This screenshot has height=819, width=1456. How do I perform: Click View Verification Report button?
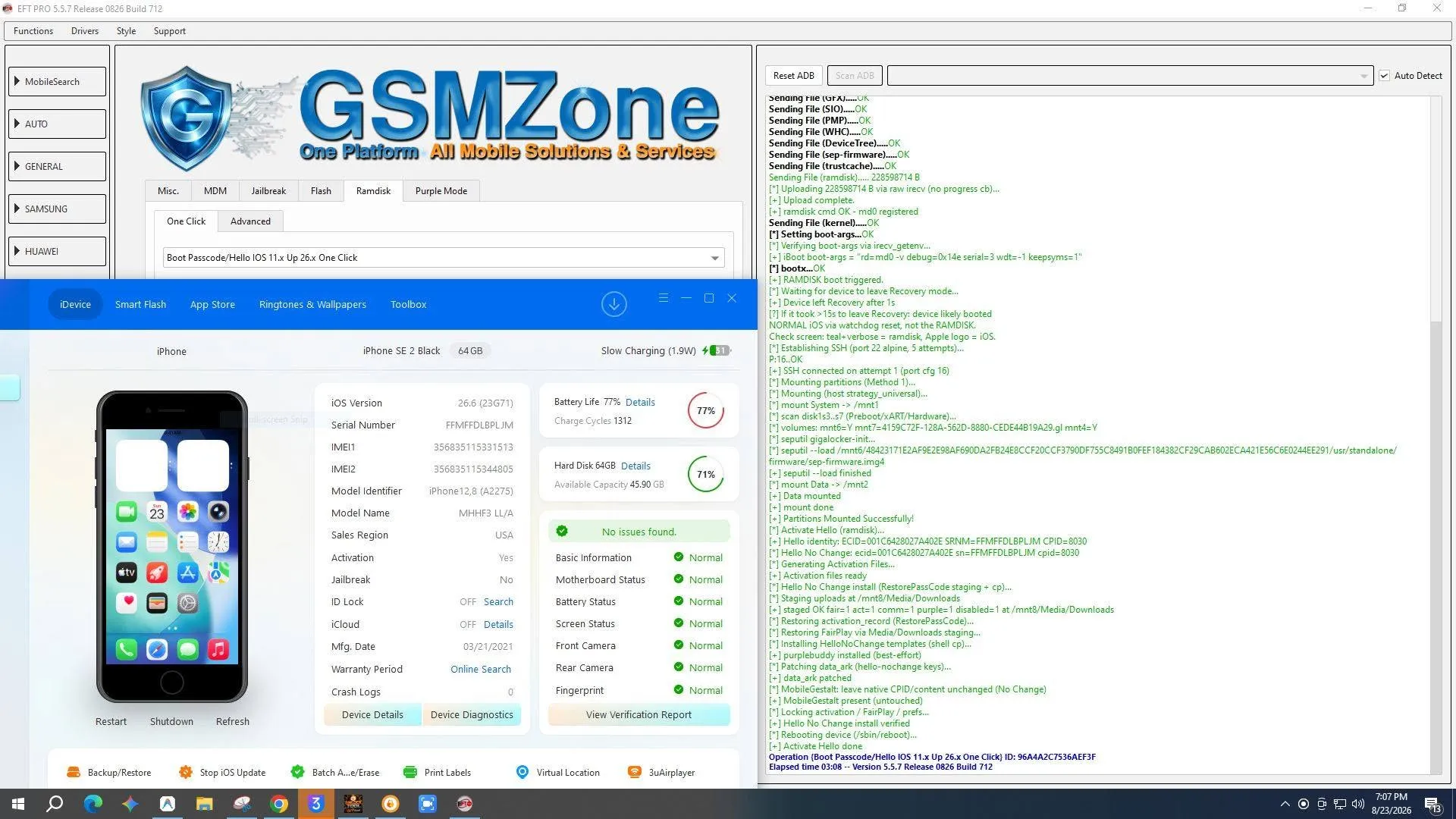639,714
